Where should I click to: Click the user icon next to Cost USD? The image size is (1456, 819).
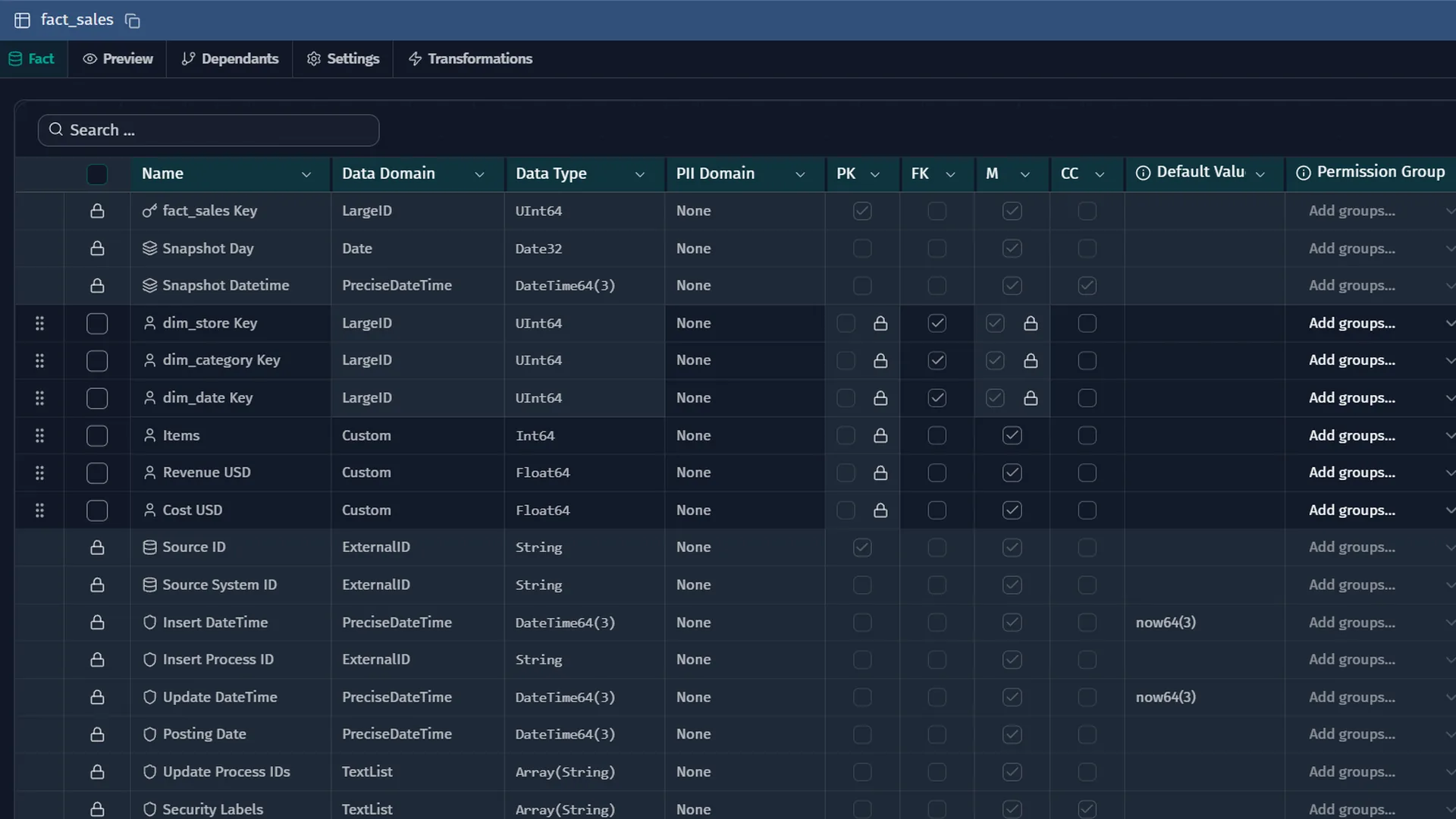[x=149, y=510]
